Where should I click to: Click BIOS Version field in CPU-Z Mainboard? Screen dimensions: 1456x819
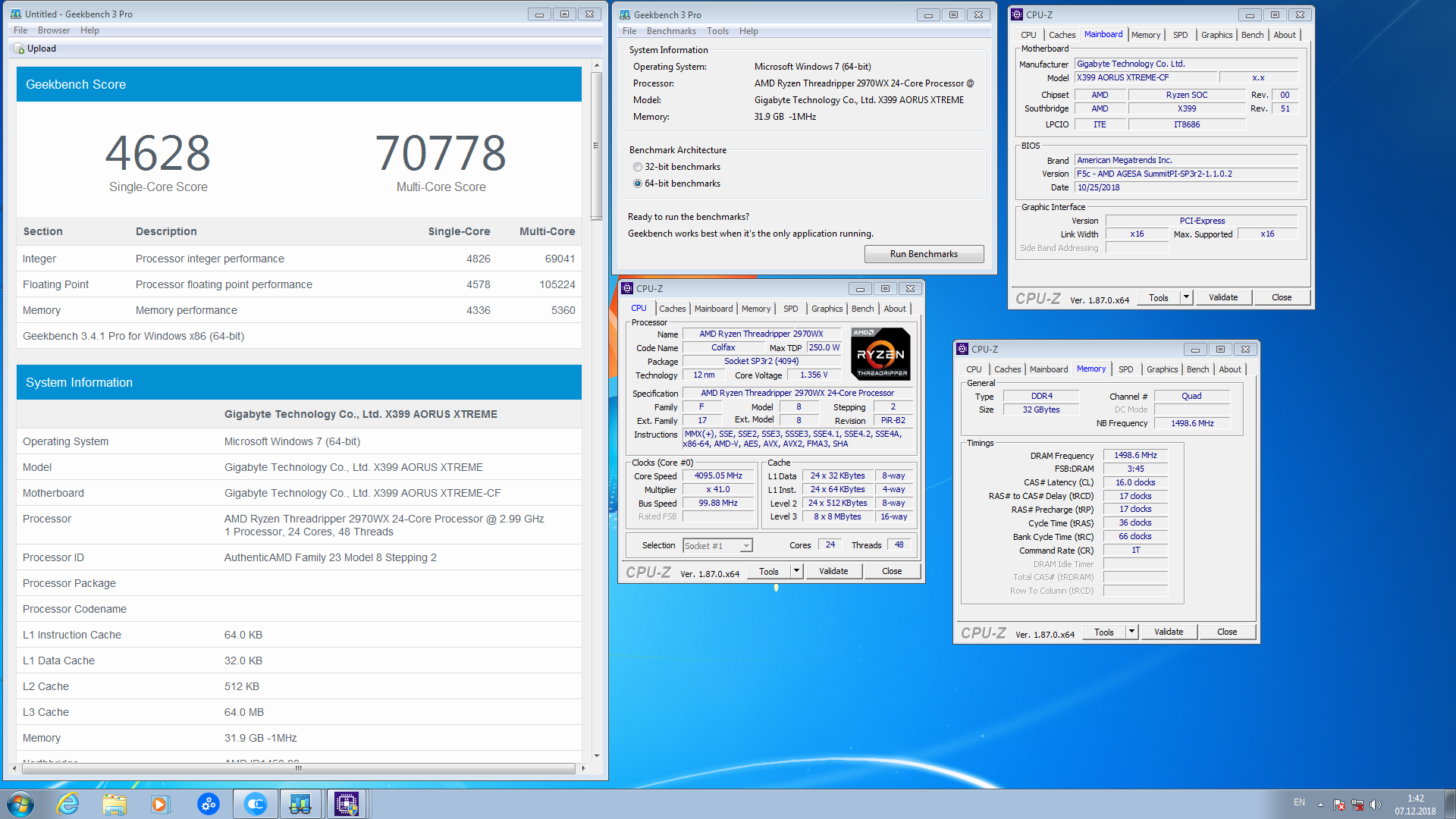tap(1186, 174)
